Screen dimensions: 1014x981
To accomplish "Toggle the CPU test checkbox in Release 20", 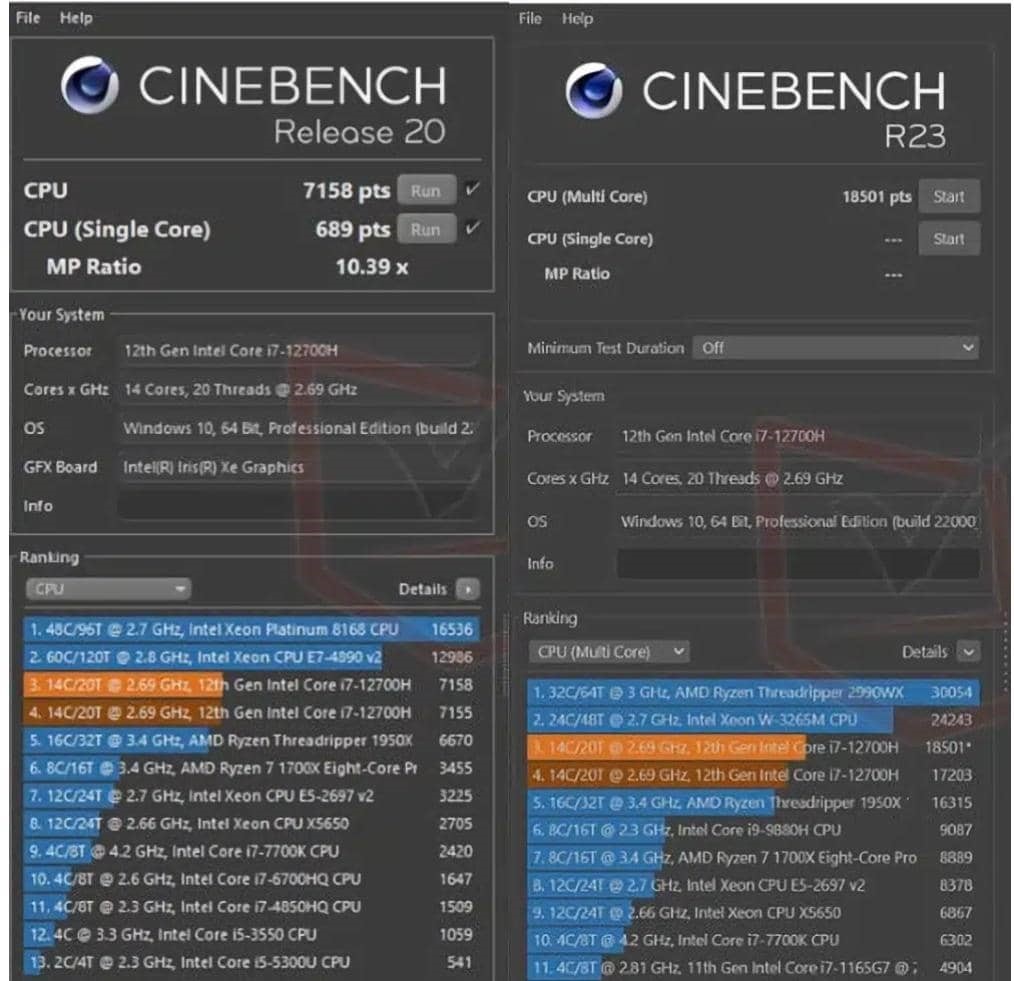I will [x=473, y=189].
